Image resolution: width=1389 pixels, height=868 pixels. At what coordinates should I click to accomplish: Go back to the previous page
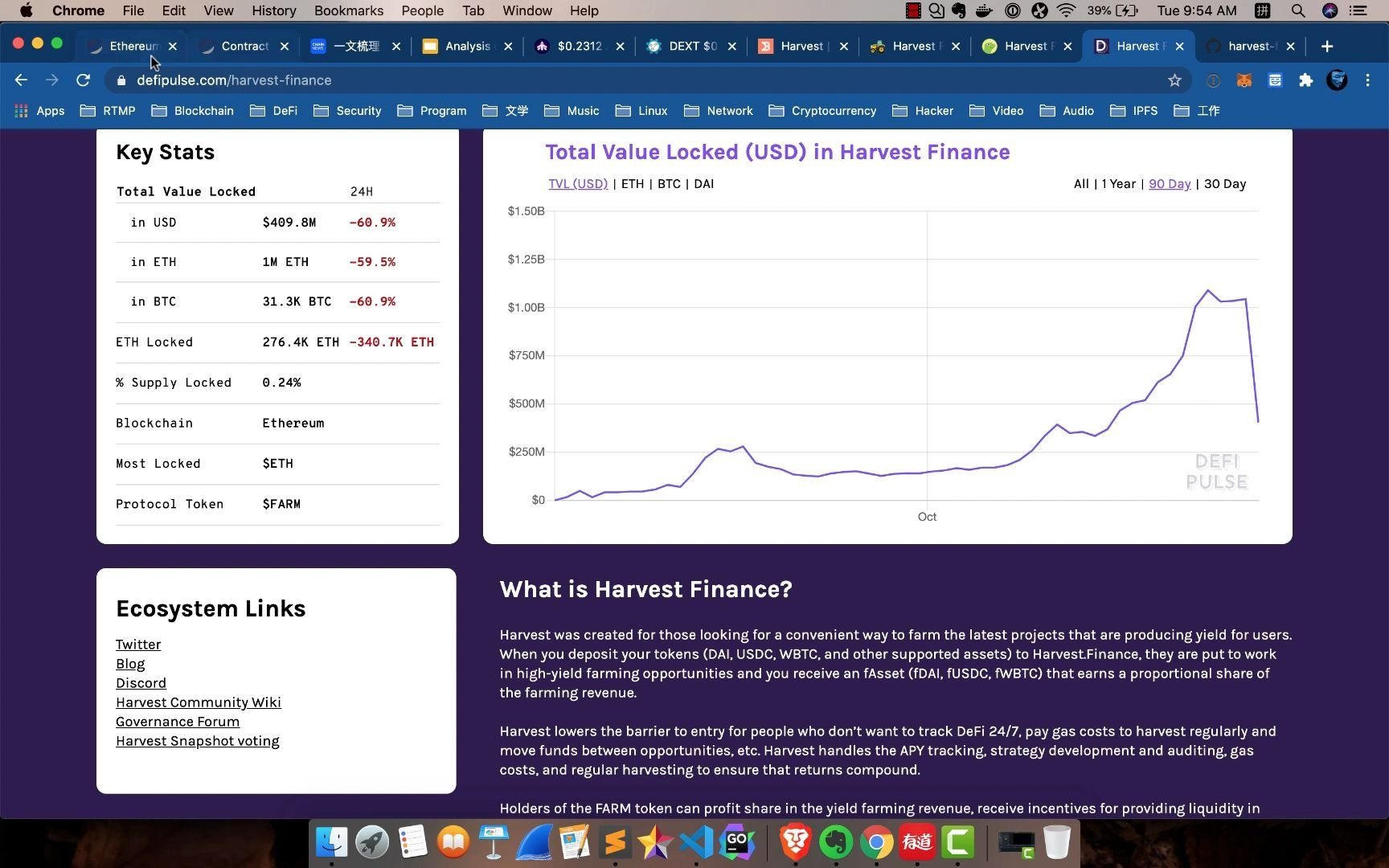click(22, 80)
